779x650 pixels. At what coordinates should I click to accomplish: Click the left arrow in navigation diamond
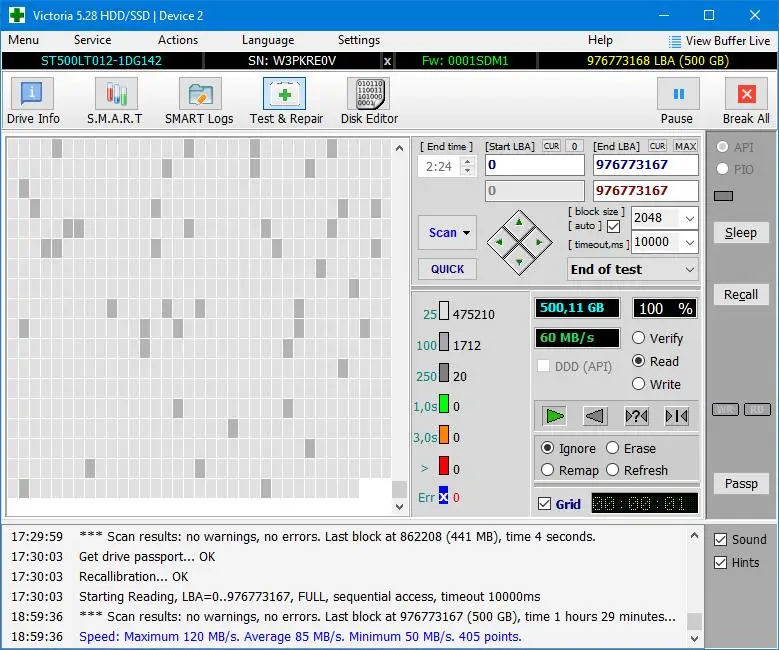pyautogui.click(x=499, y=242)
